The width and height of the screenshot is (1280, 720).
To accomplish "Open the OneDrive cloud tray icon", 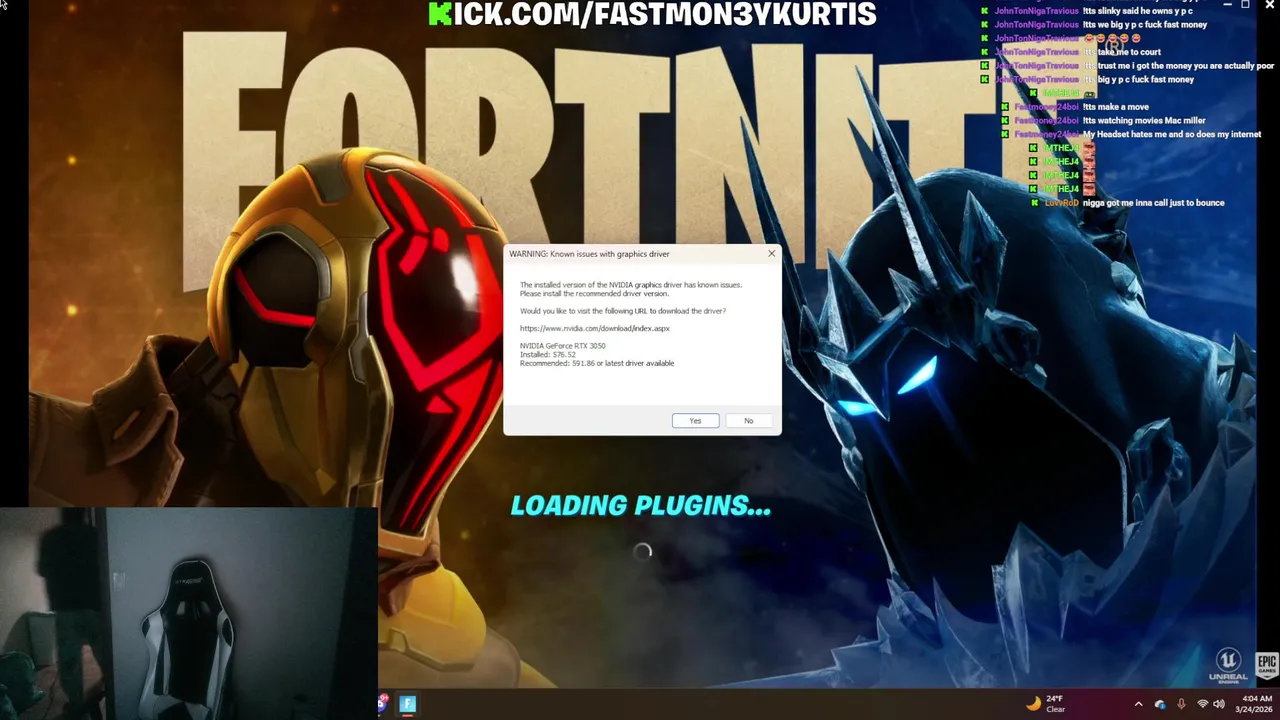I will coord(1160,704).
